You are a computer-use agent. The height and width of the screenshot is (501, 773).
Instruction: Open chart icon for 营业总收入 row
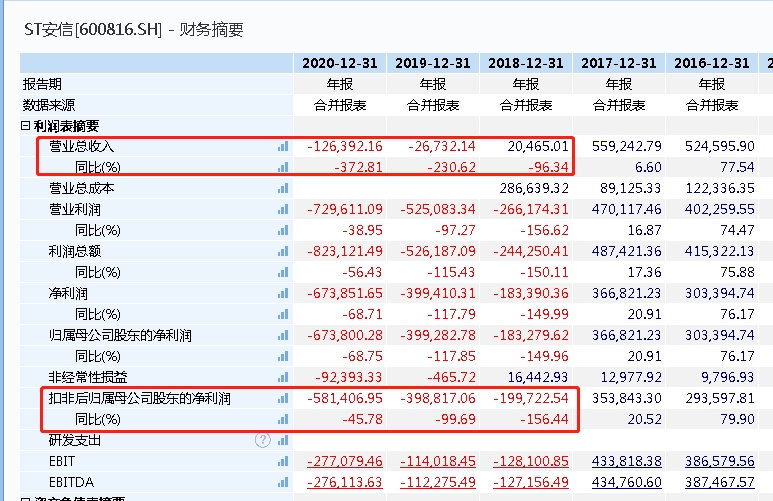[282, 146]
